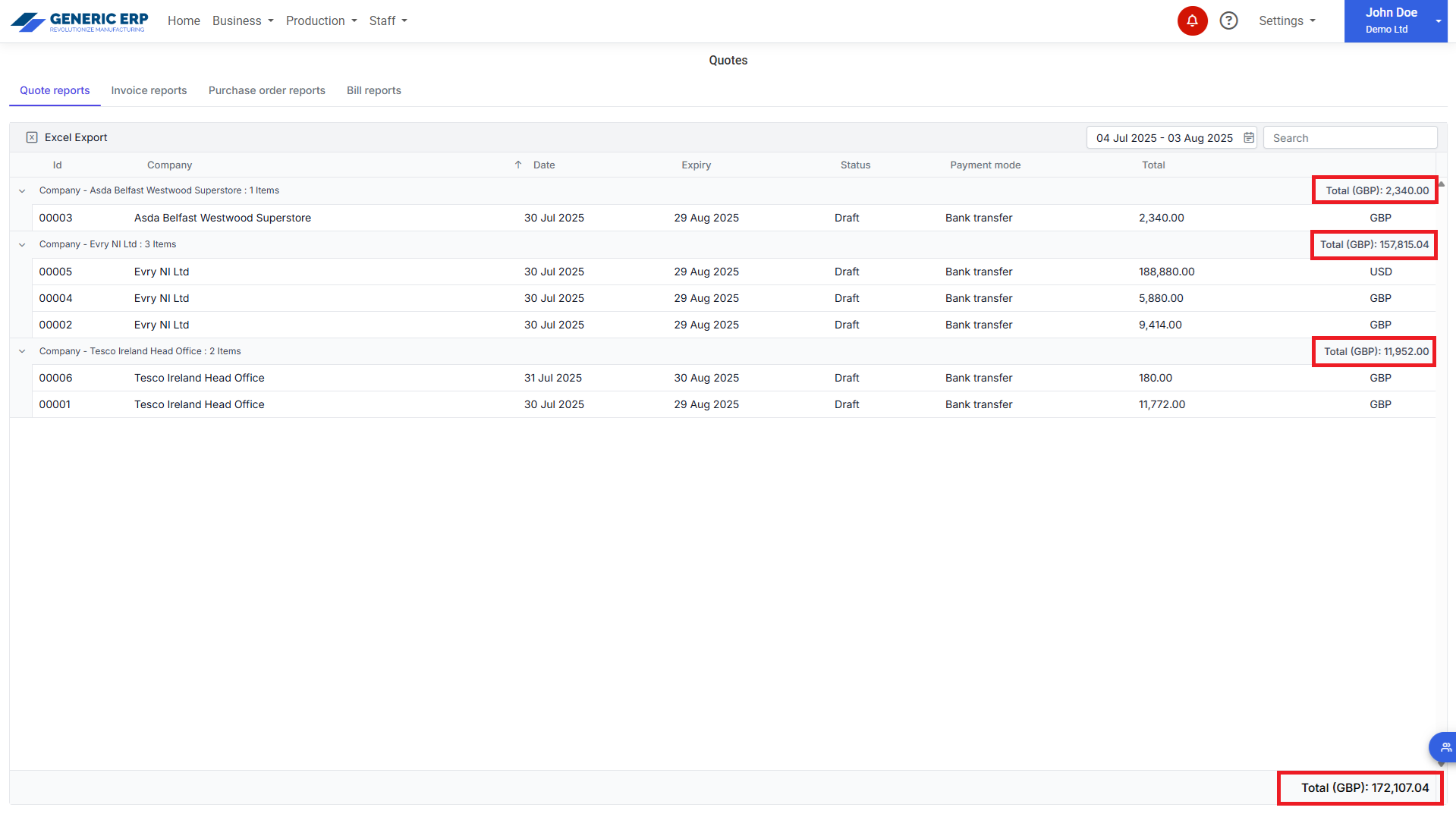Click the Excel Export icon
Viewport: 1456px width, 817px height.
(32, 137)
